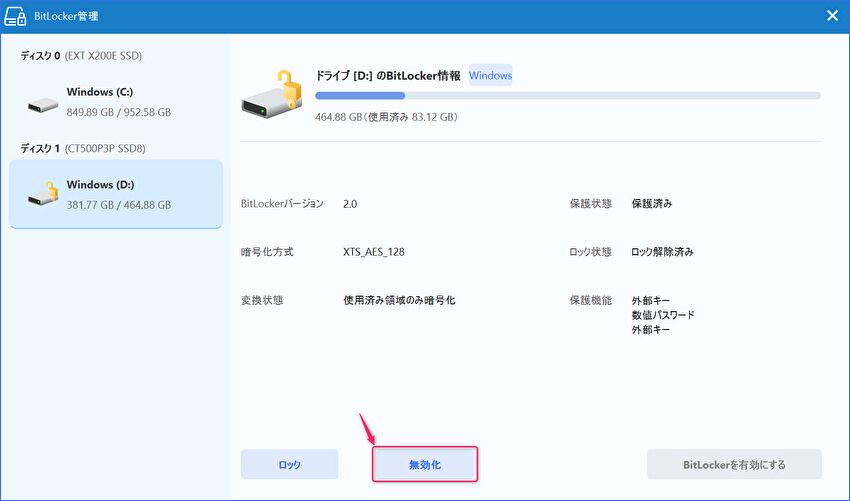
Task: Click the BitLockerを有効にする button
Action: [x=734, y=465]
